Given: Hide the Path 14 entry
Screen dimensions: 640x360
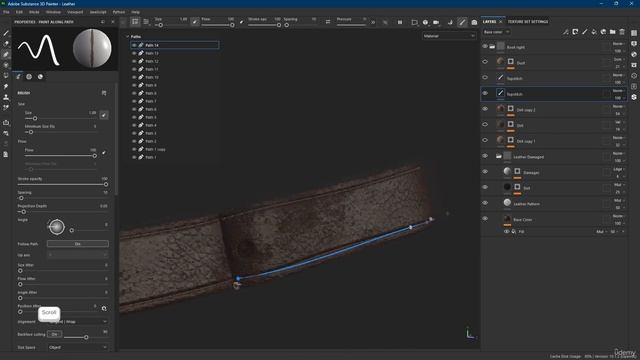Looking at the screenshot, I should (x=134, y=45).
